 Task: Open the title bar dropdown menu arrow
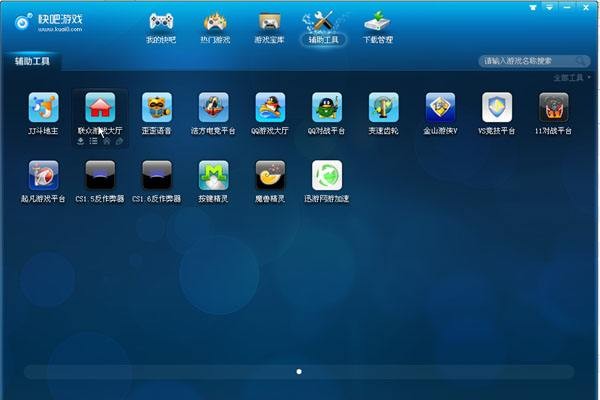[549, 7]
